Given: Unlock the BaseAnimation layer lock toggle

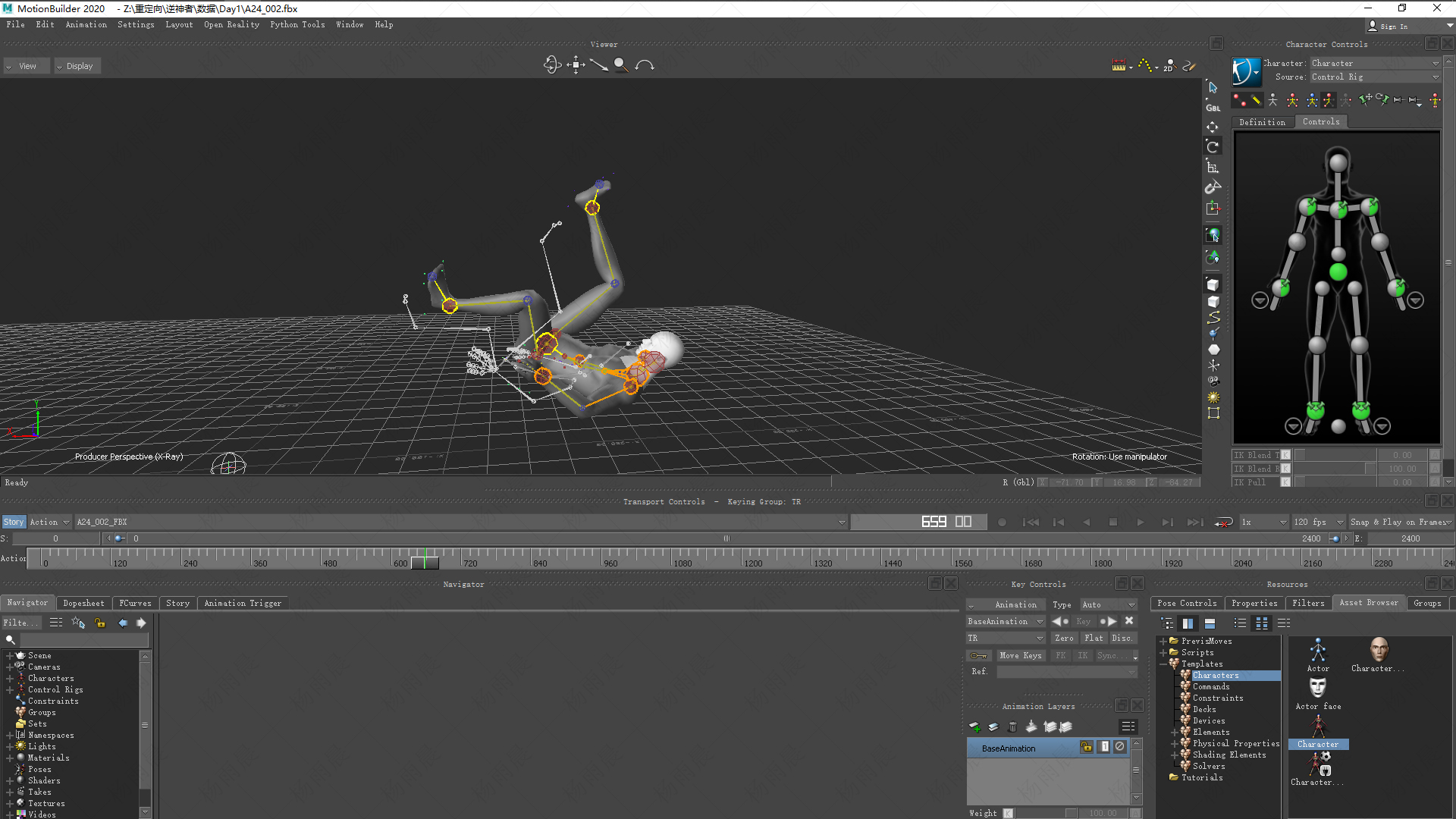Looking at the screenshot, I should (1086, 747).
